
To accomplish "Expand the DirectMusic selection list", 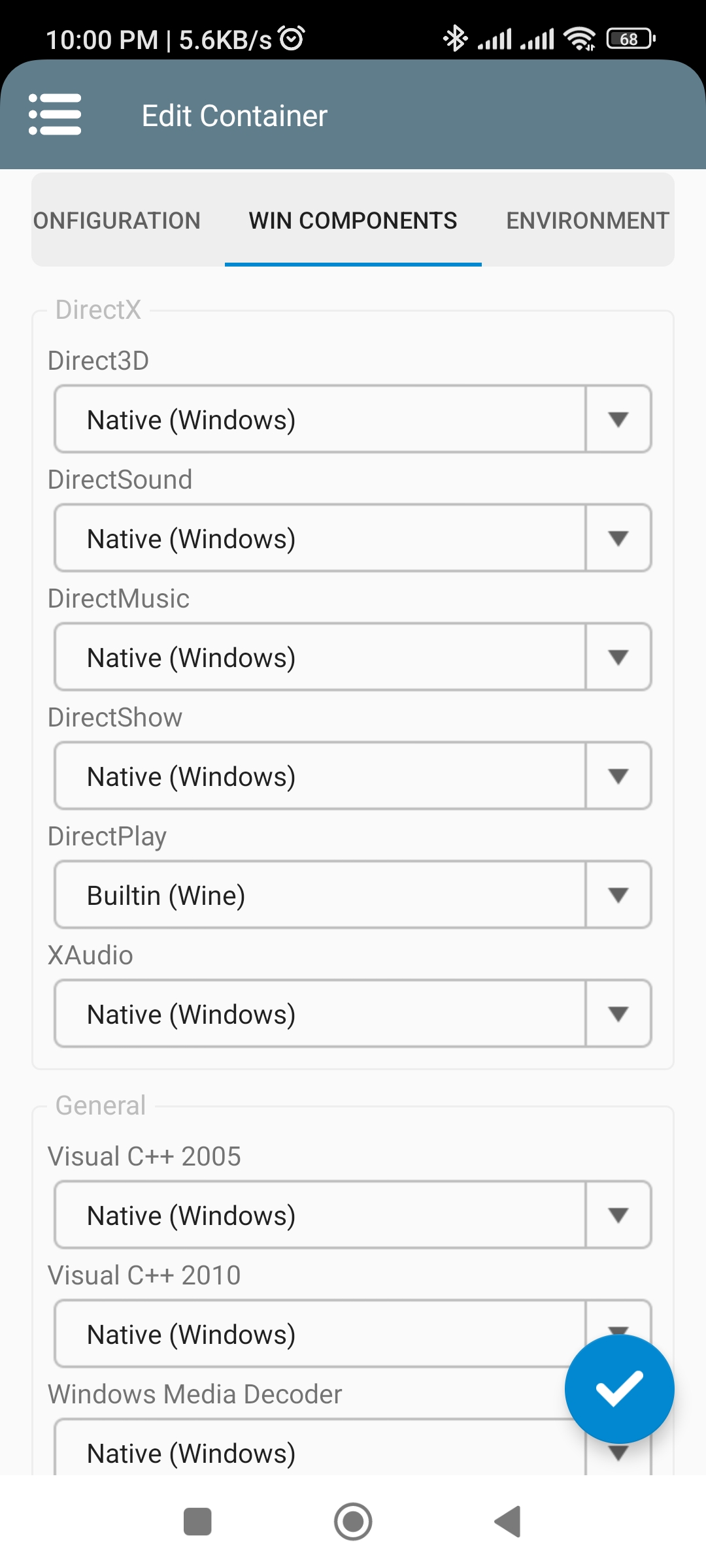I will point(353,657).
